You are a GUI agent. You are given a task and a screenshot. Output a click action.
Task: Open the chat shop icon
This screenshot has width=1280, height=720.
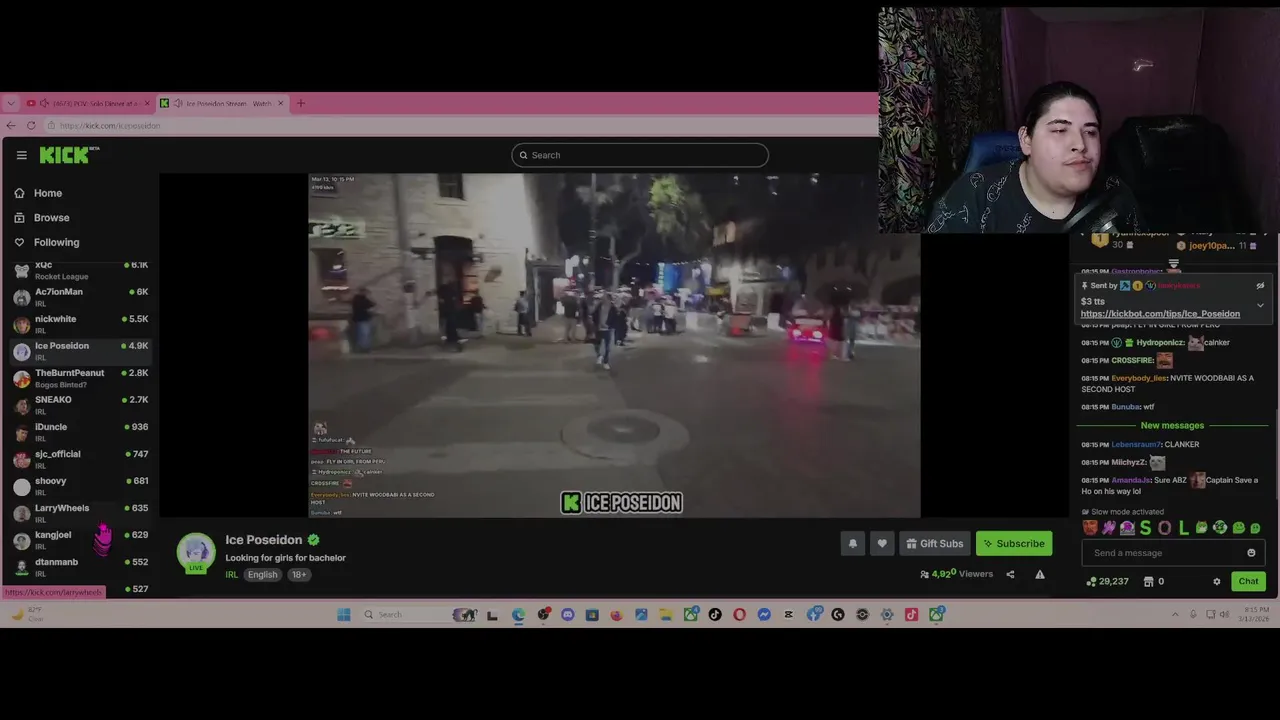click(1149, 581)
